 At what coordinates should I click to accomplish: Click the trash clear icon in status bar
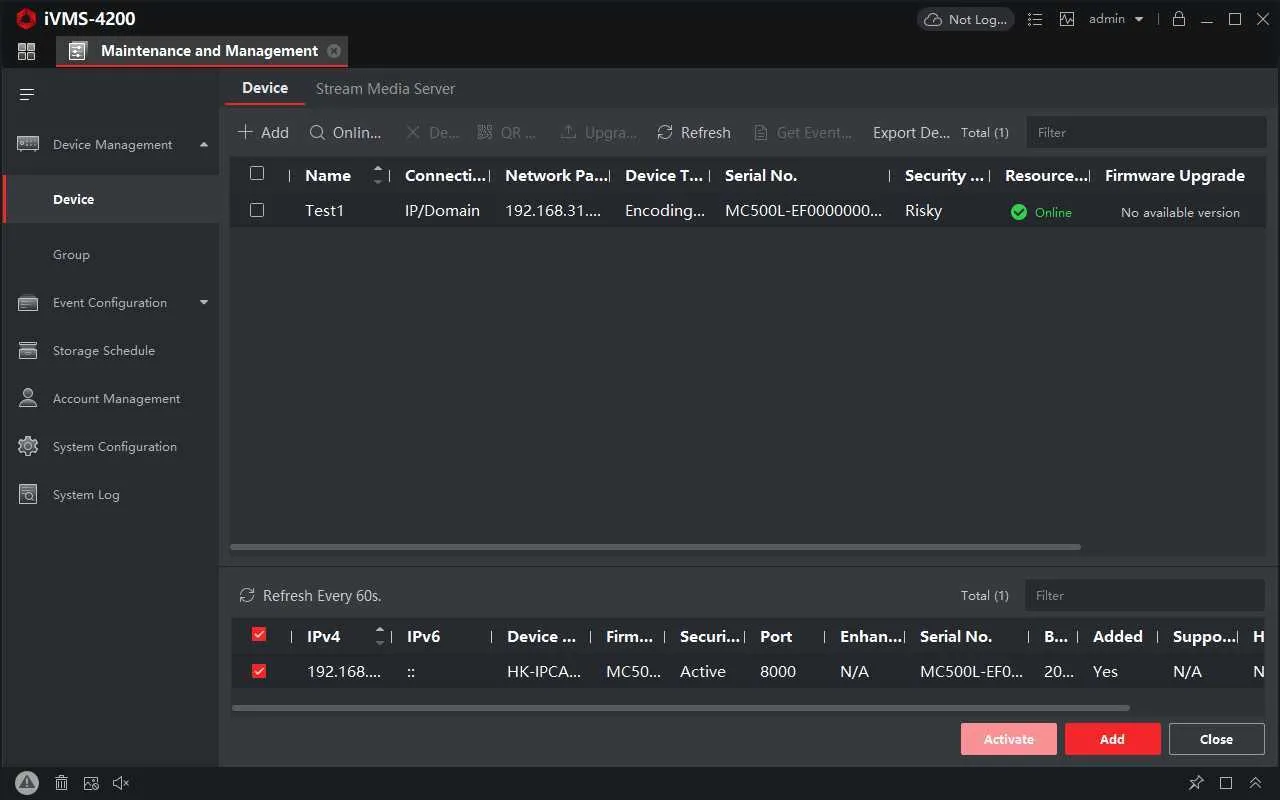tap(61, 783)
